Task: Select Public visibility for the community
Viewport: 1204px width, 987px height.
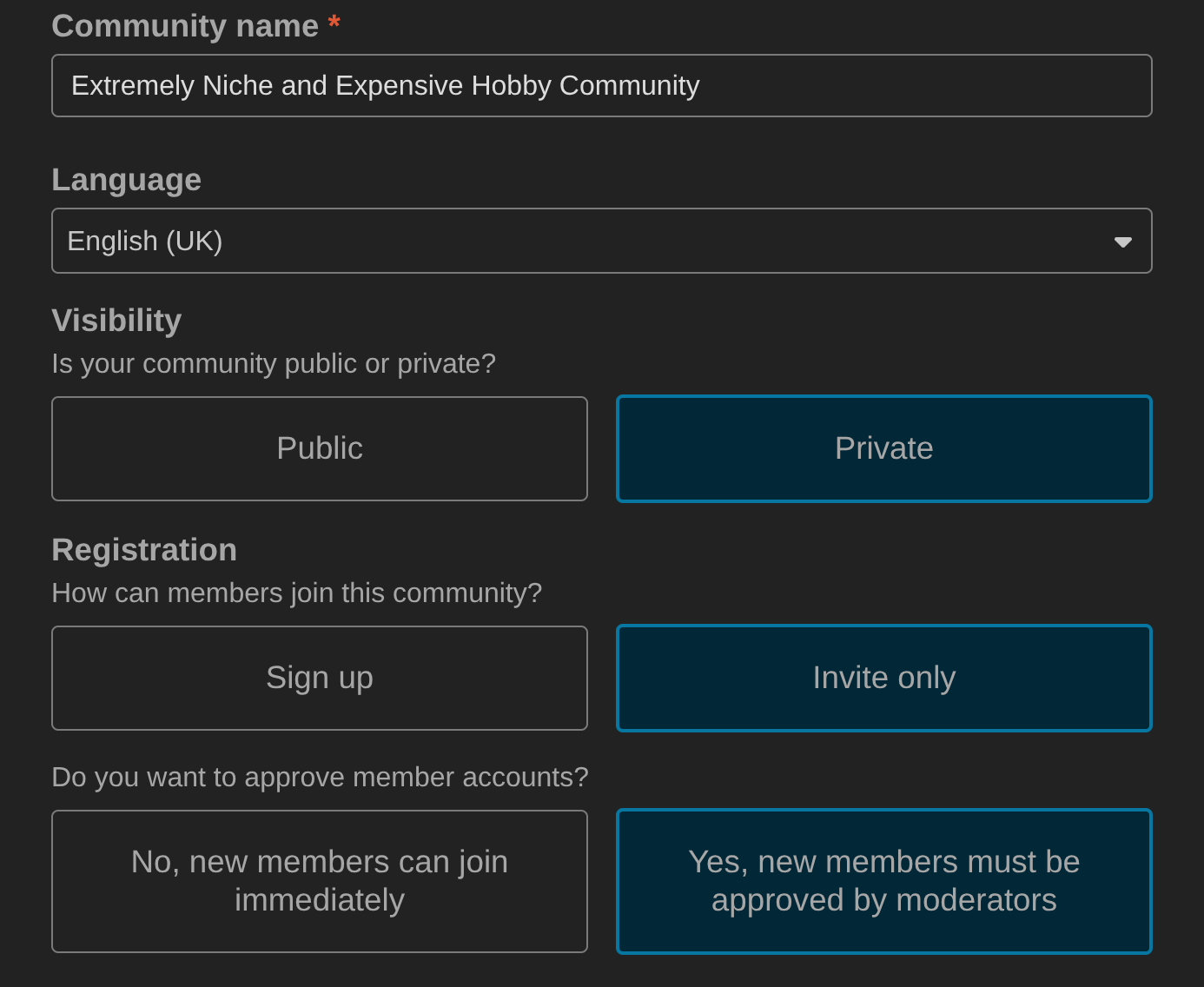Action: tap(320, 448)
